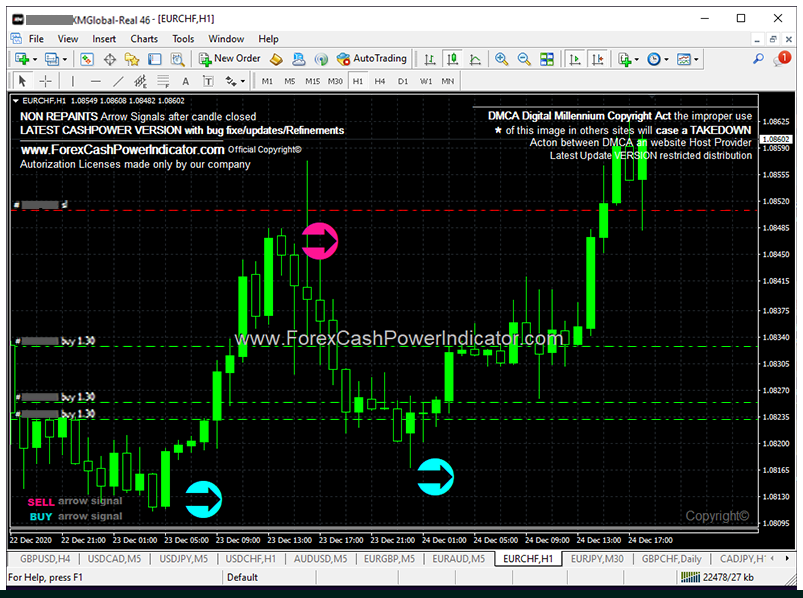Toggle the chart shift mode
This screenshot has width=803, height=598.
point(596,59)
